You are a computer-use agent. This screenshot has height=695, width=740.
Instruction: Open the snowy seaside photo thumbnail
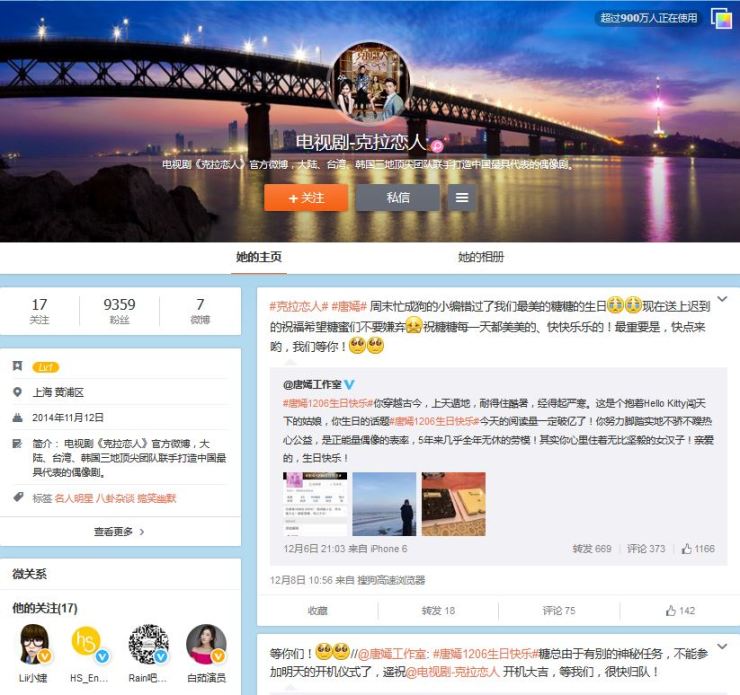384,504
